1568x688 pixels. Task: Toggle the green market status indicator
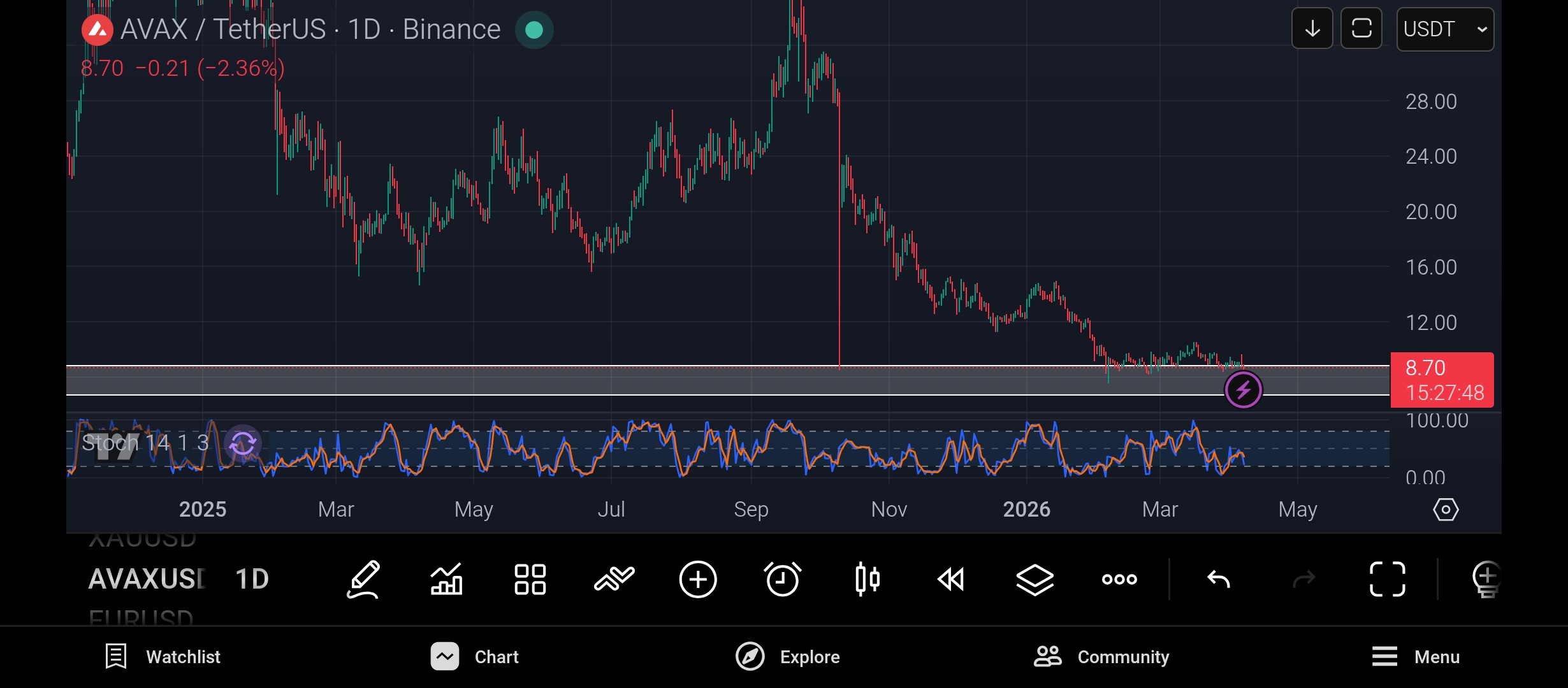534,29
